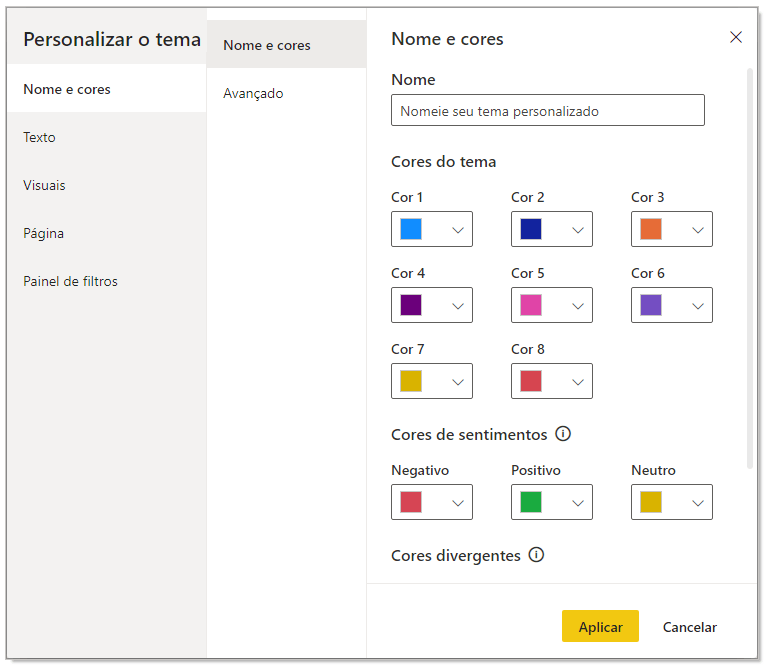Expand the Cor 3 dropdown arrow
The height and width of the screenshot is (665, 765).
click(698, 230)
